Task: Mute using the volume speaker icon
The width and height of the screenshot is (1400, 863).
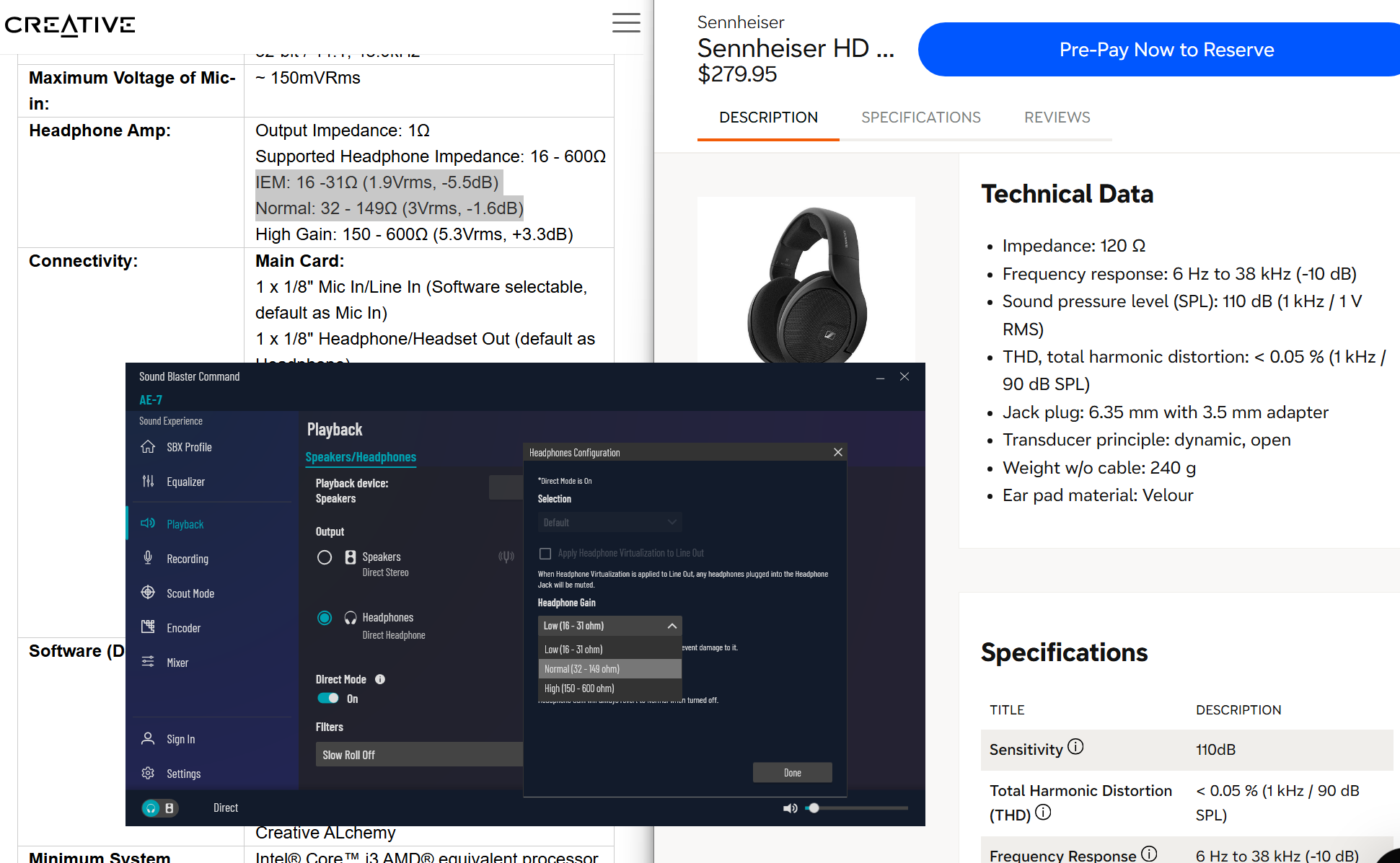Action: (x=790, y=808)
